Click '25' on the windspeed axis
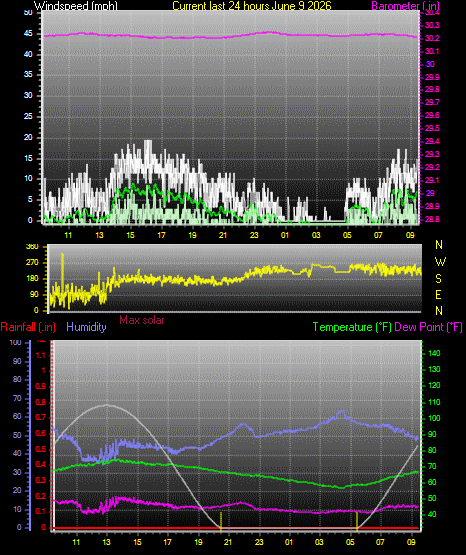The image size is (466, 555). (28, 116)
